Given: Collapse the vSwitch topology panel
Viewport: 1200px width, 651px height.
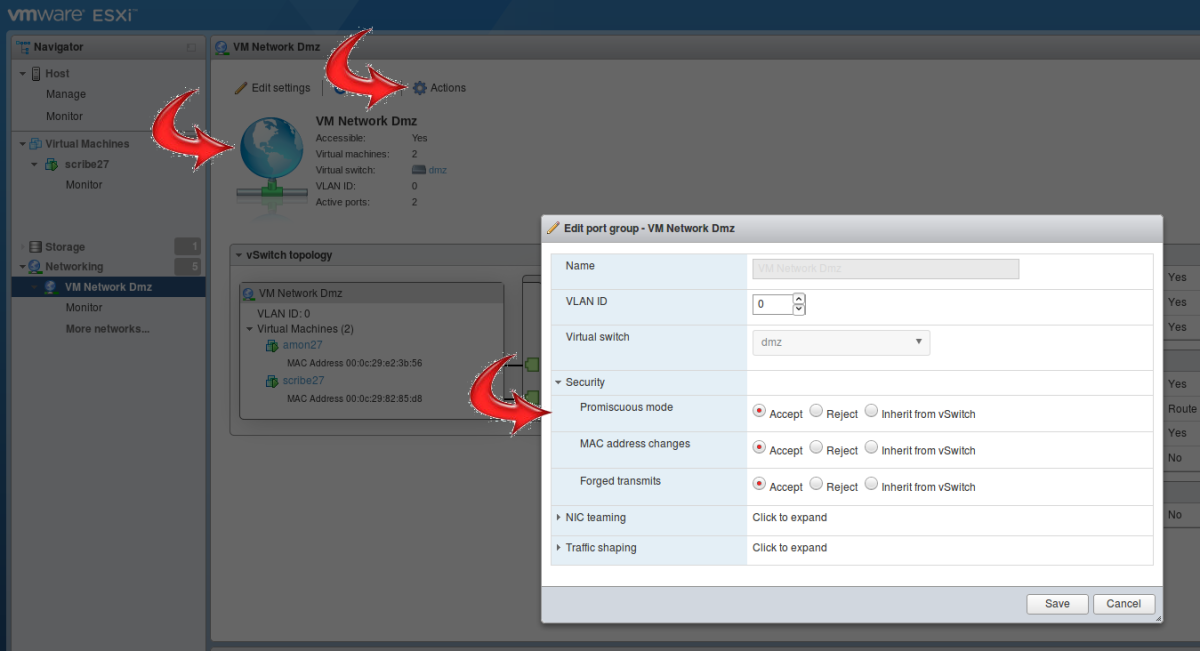Looking at the screenshot, I should click(238, 255).
